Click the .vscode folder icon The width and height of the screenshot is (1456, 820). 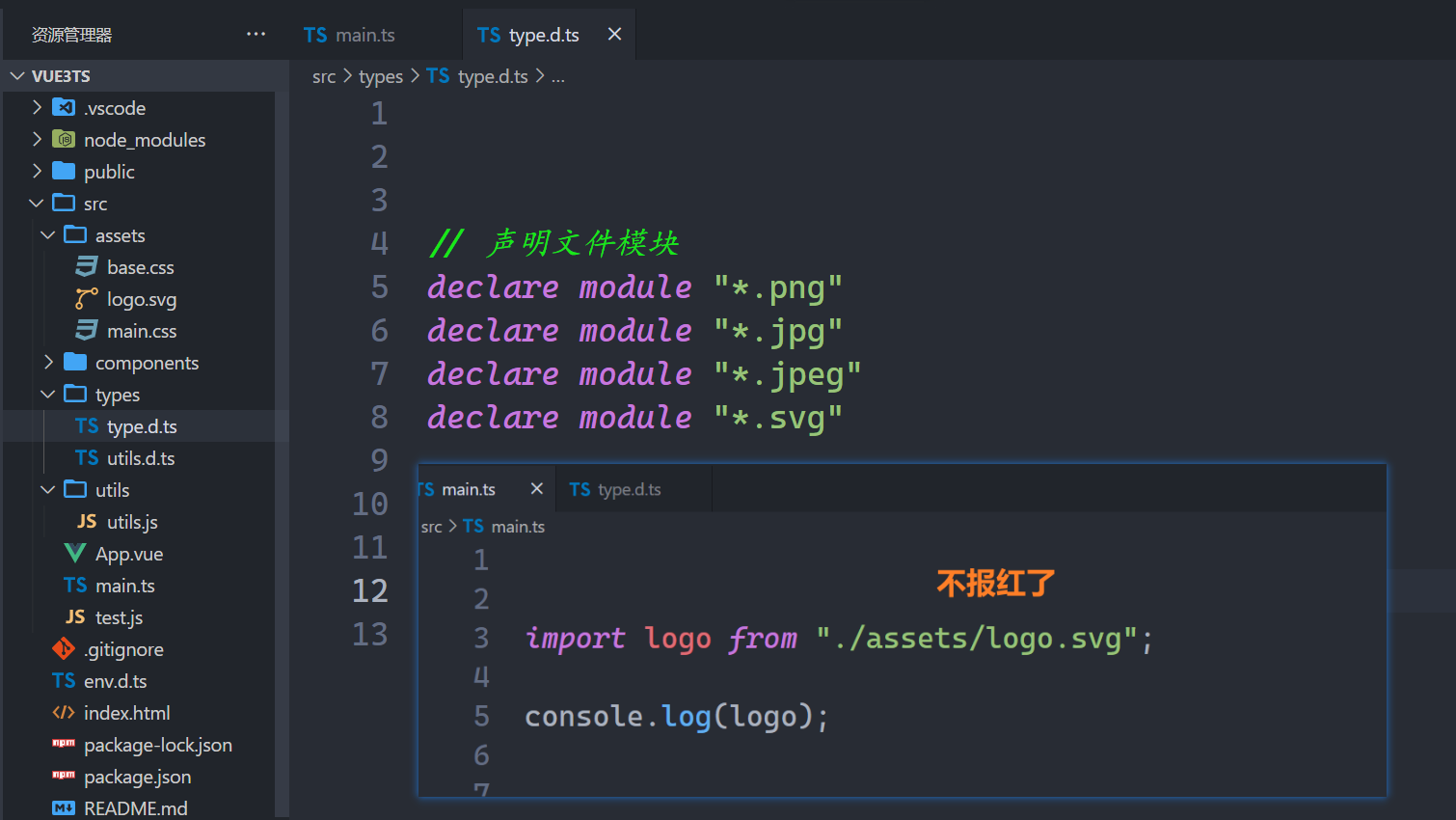pyautogui.click(x=64, y=107)
